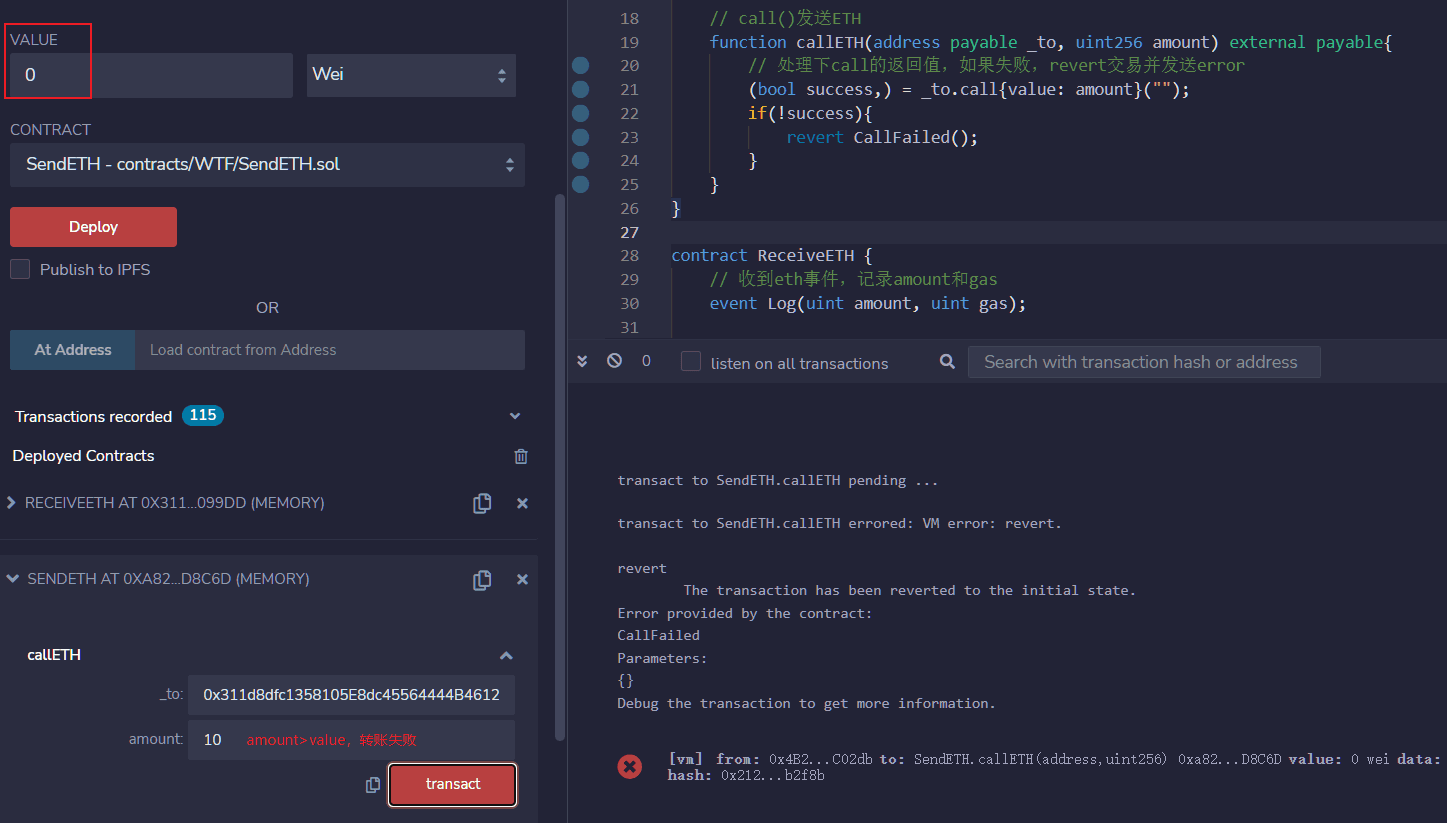Click the red error icon in log
Image resolution: width=1447 pixels, height=823 pixels.
(x=630, y=766)
